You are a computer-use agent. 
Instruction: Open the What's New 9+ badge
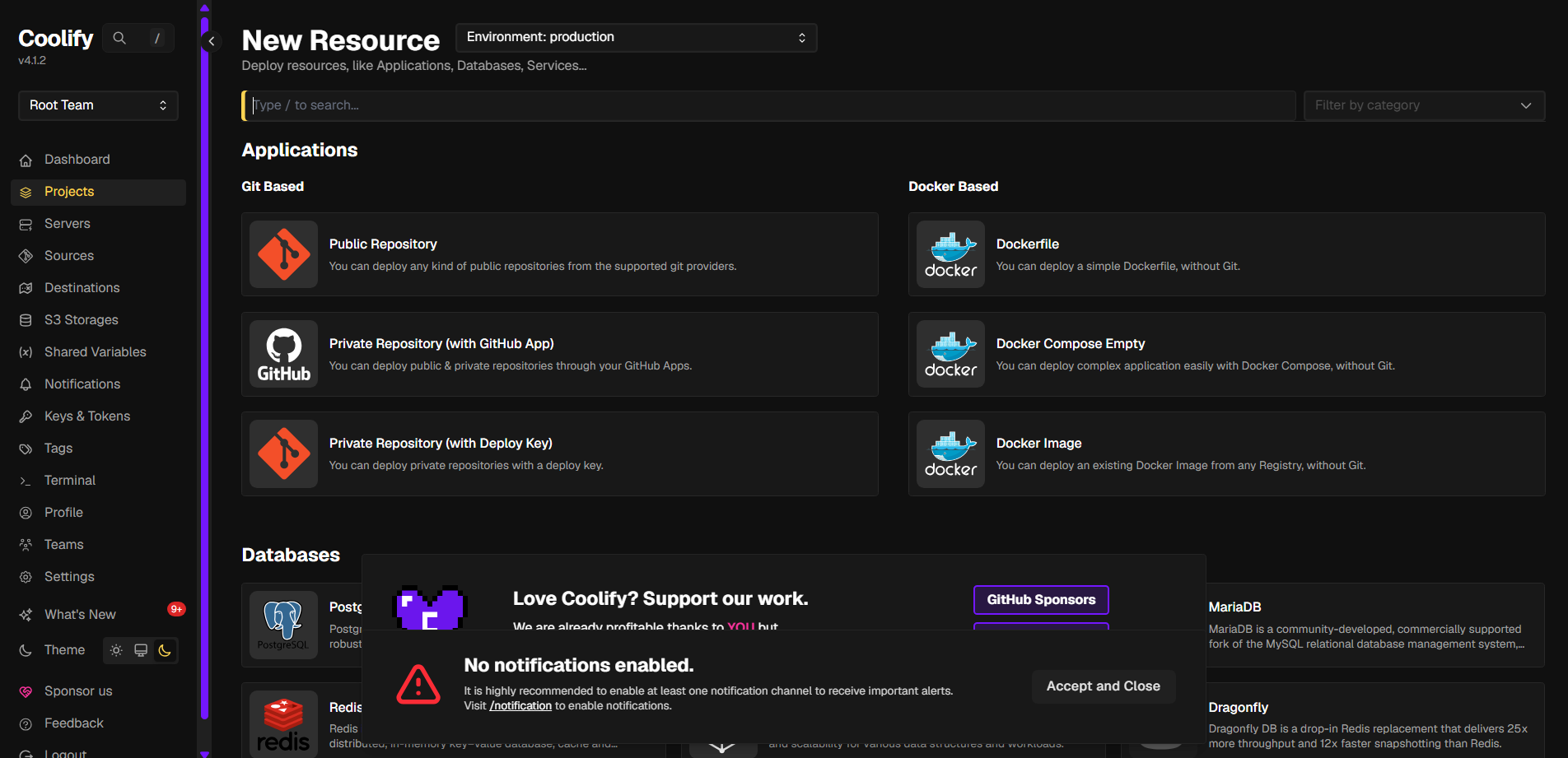pos(176,609)
